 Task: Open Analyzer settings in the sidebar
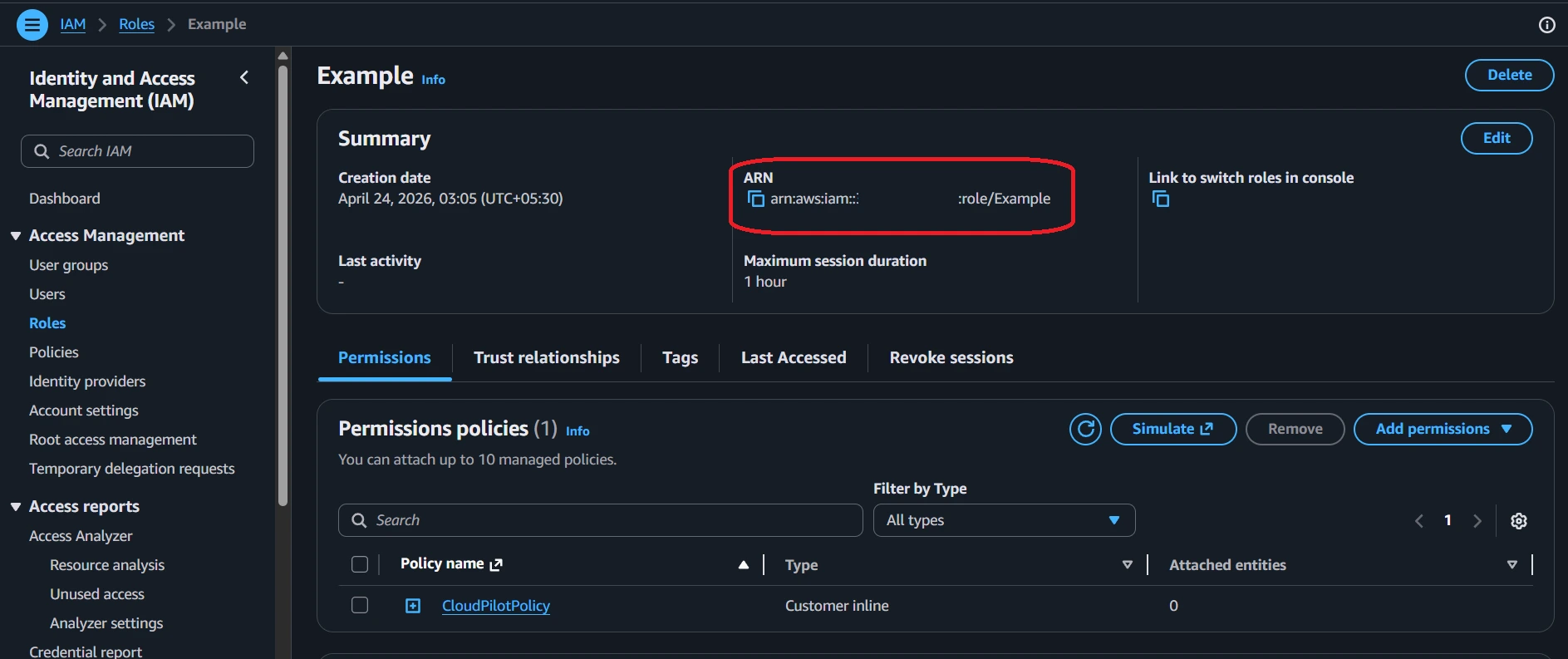coord(106,623)
